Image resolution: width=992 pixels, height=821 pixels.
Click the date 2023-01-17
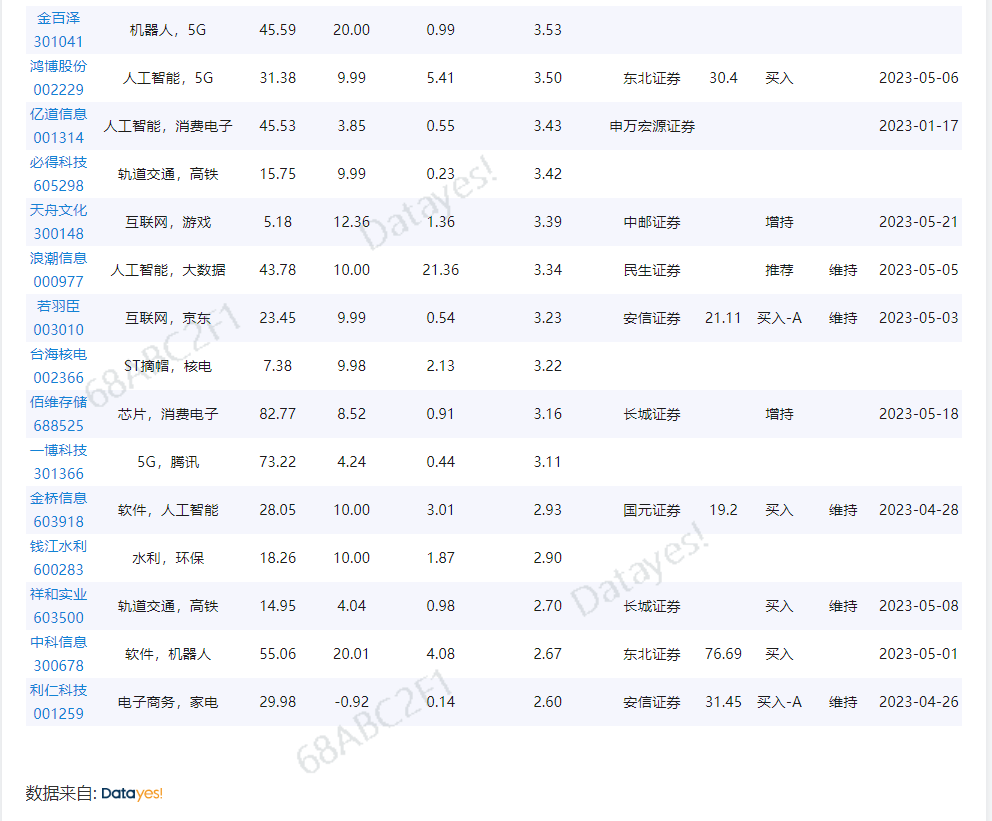coord(918,126)
